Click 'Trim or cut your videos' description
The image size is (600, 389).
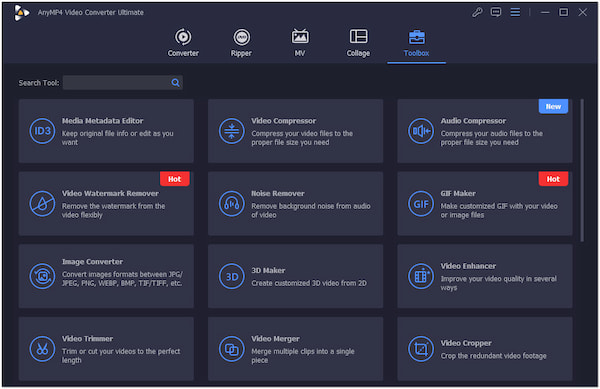point(121,356)
